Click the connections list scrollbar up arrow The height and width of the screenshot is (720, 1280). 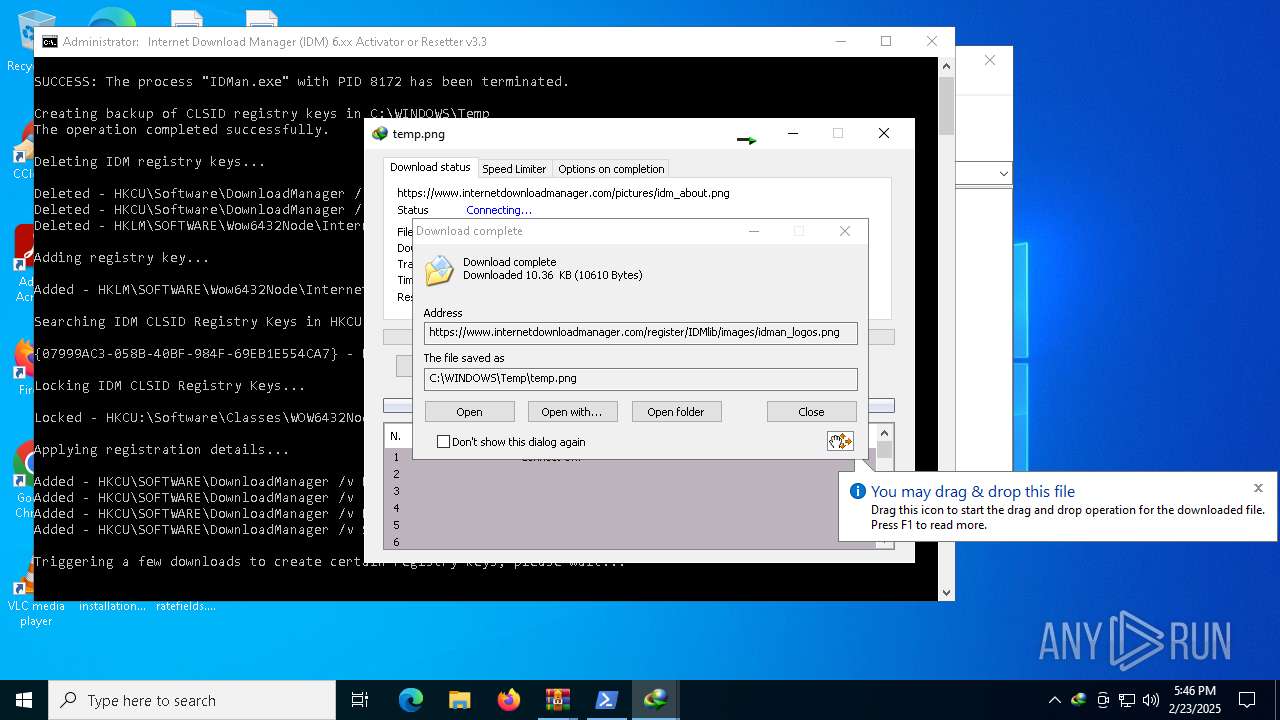tap(884, 433)
